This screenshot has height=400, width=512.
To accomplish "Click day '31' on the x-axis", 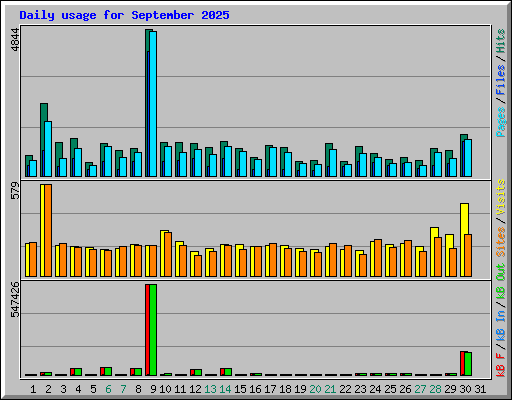I will (x=480, y=389).
